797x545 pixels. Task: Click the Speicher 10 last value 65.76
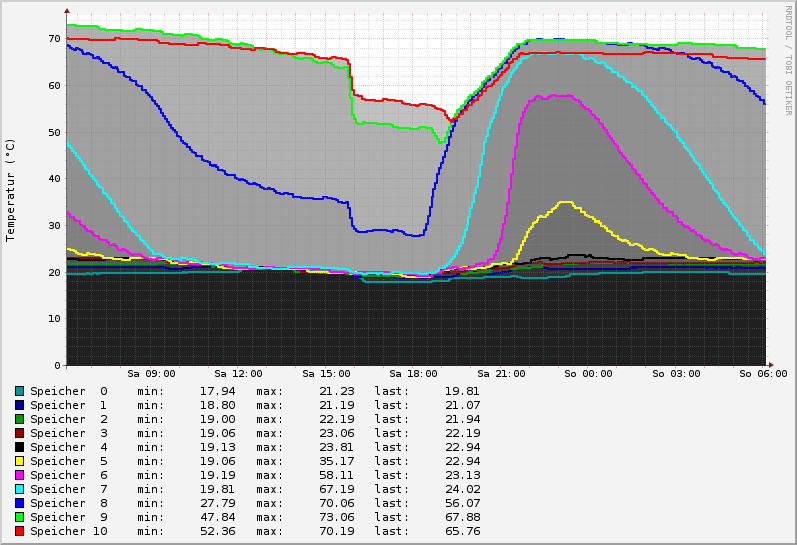point(462,531)
